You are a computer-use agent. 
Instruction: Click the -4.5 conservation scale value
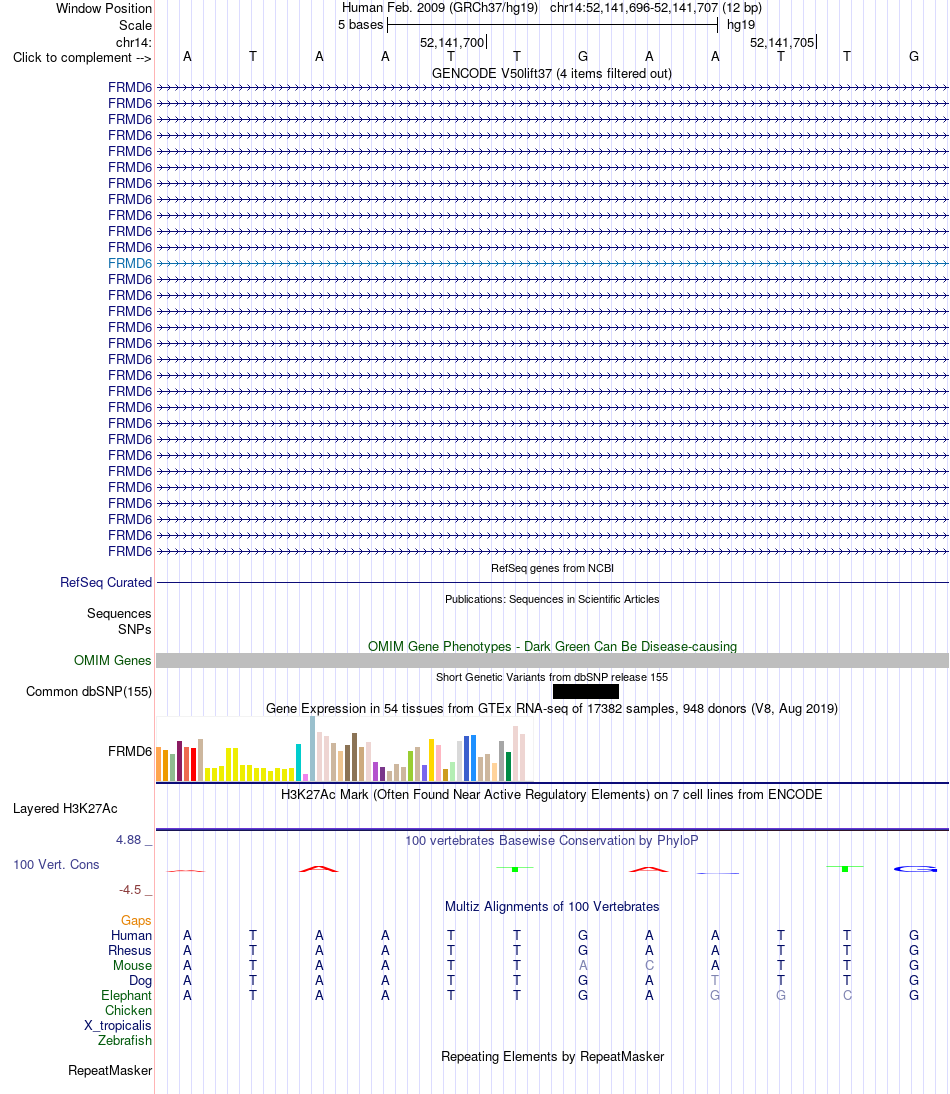click(x=130, y=890)
